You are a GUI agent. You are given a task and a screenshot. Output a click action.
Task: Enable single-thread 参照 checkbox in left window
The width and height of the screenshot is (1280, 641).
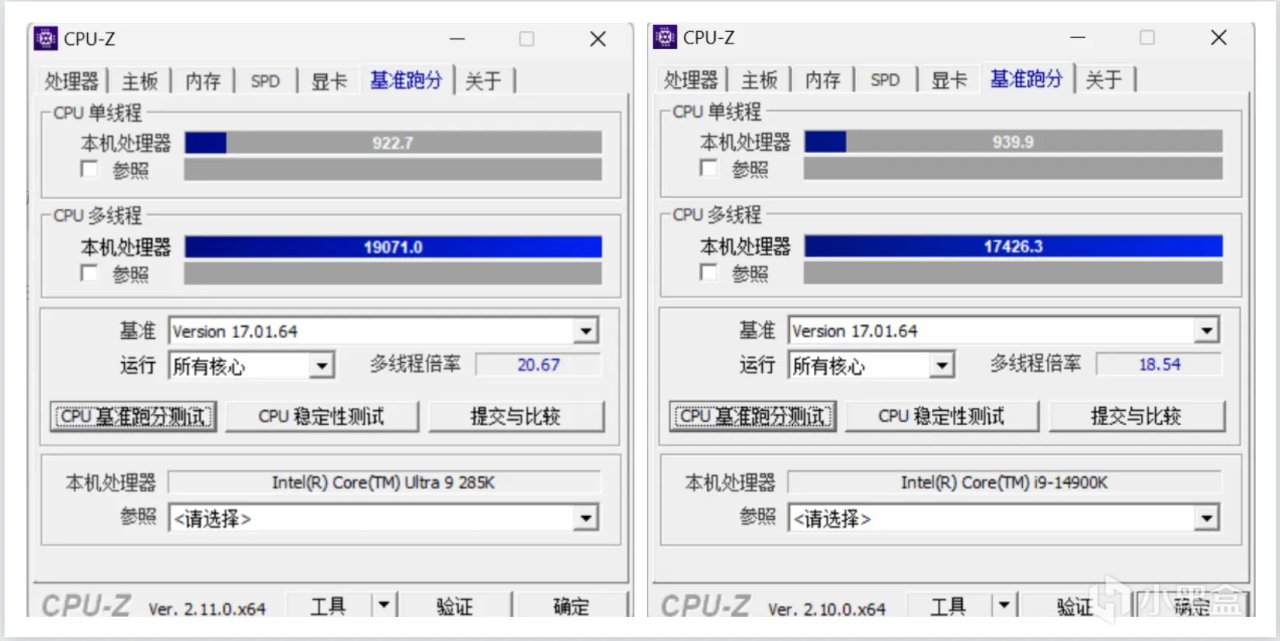tap(90, 170)
